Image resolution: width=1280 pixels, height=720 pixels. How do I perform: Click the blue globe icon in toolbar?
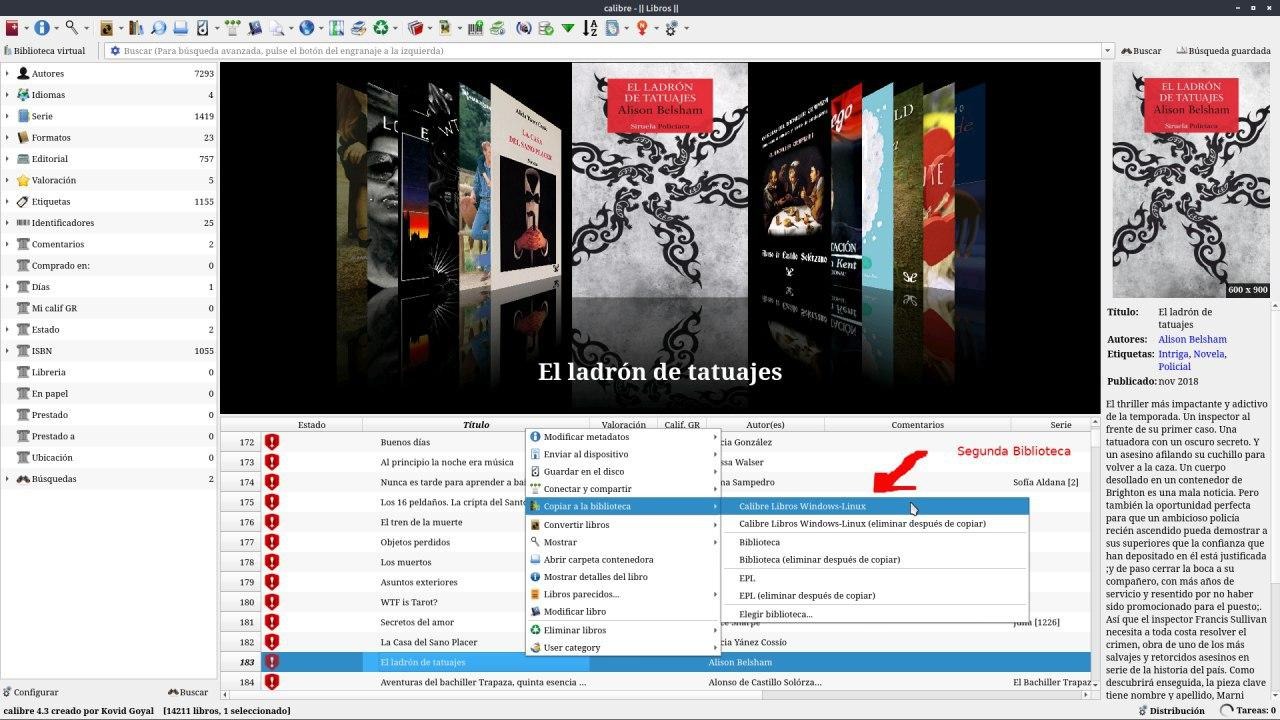pos(306,28)
